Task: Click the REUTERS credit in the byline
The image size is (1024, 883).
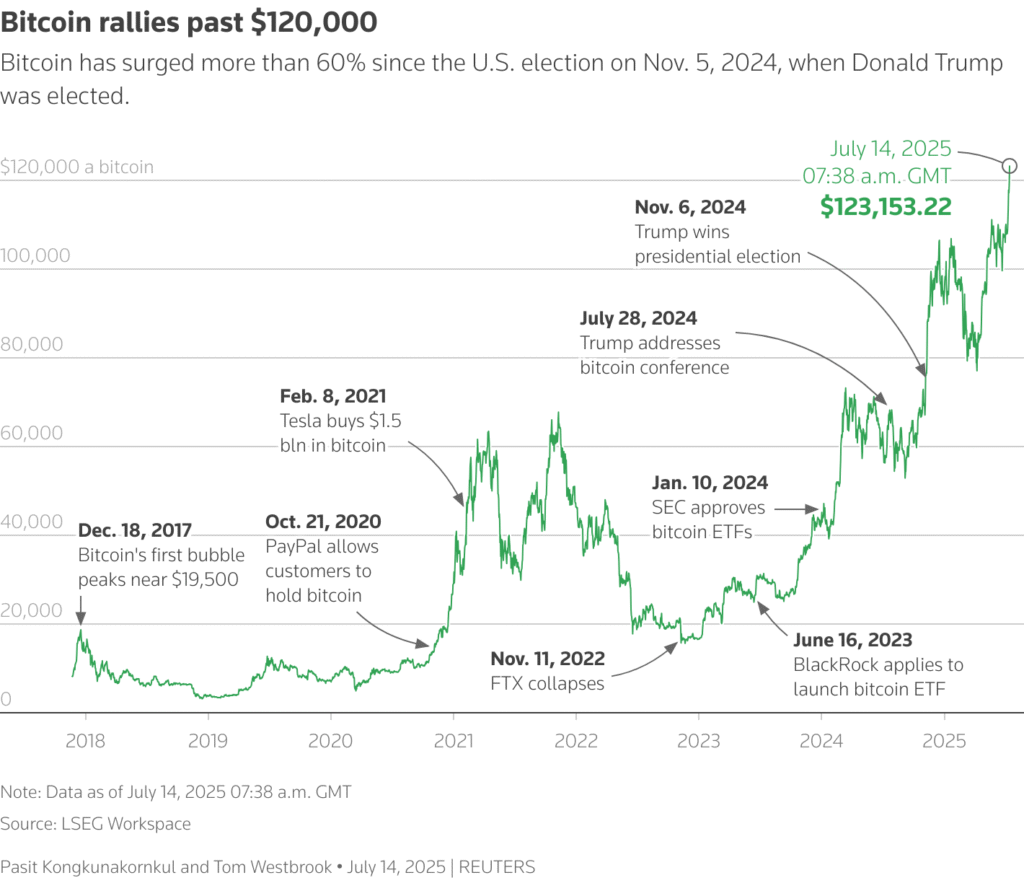Action: [x=496, y=867]
